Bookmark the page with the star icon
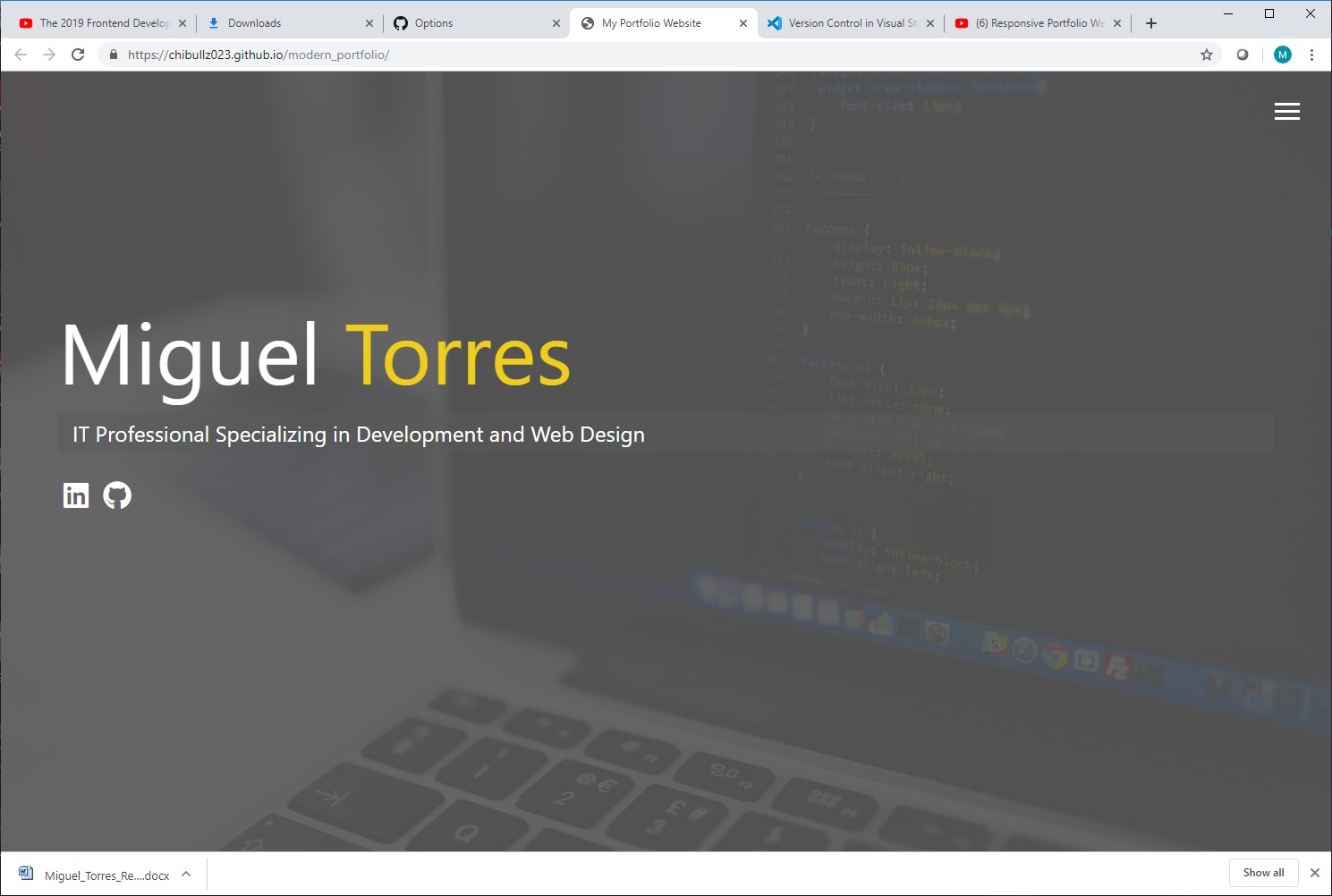The width and height of the screenshot is (1332, 896). [x=1206, y=54]
